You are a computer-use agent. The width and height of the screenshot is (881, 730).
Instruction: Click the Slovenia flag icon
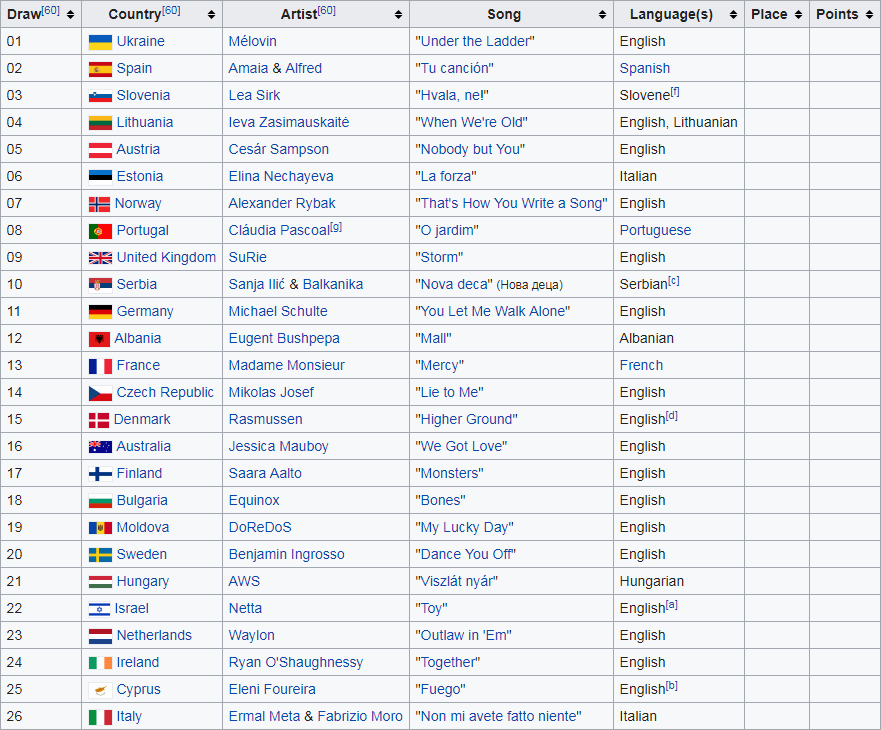pyautogui.click(x=100, y=96)
